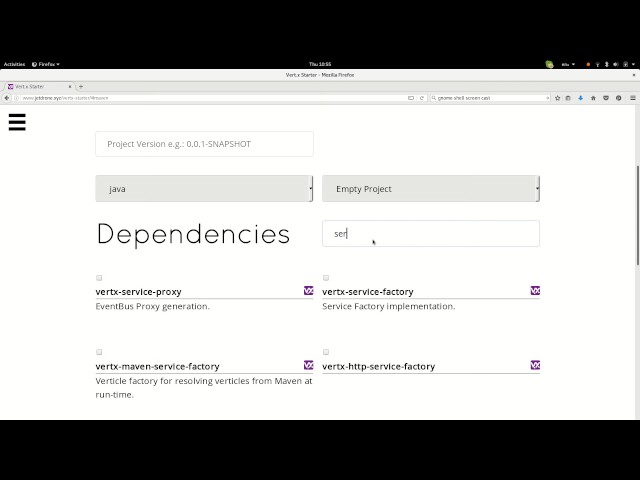Click the Vert.x logo next to vertx-http-service-factory
This screenshot has height=480, width=640.
(x=535, y=365)
